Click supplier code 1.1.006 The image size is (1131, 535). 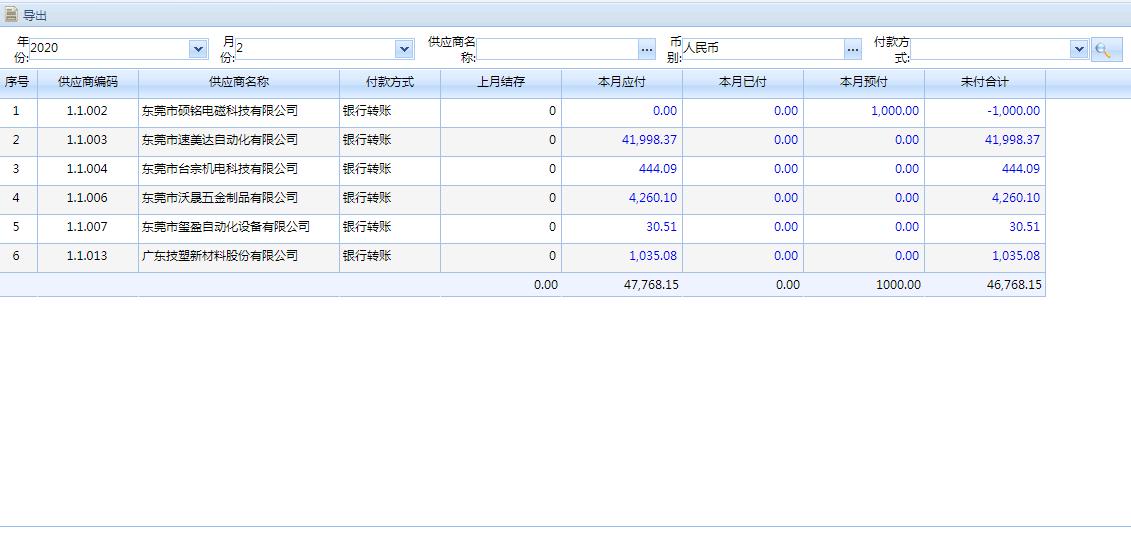pyautogui.click(x=87, y=198)
